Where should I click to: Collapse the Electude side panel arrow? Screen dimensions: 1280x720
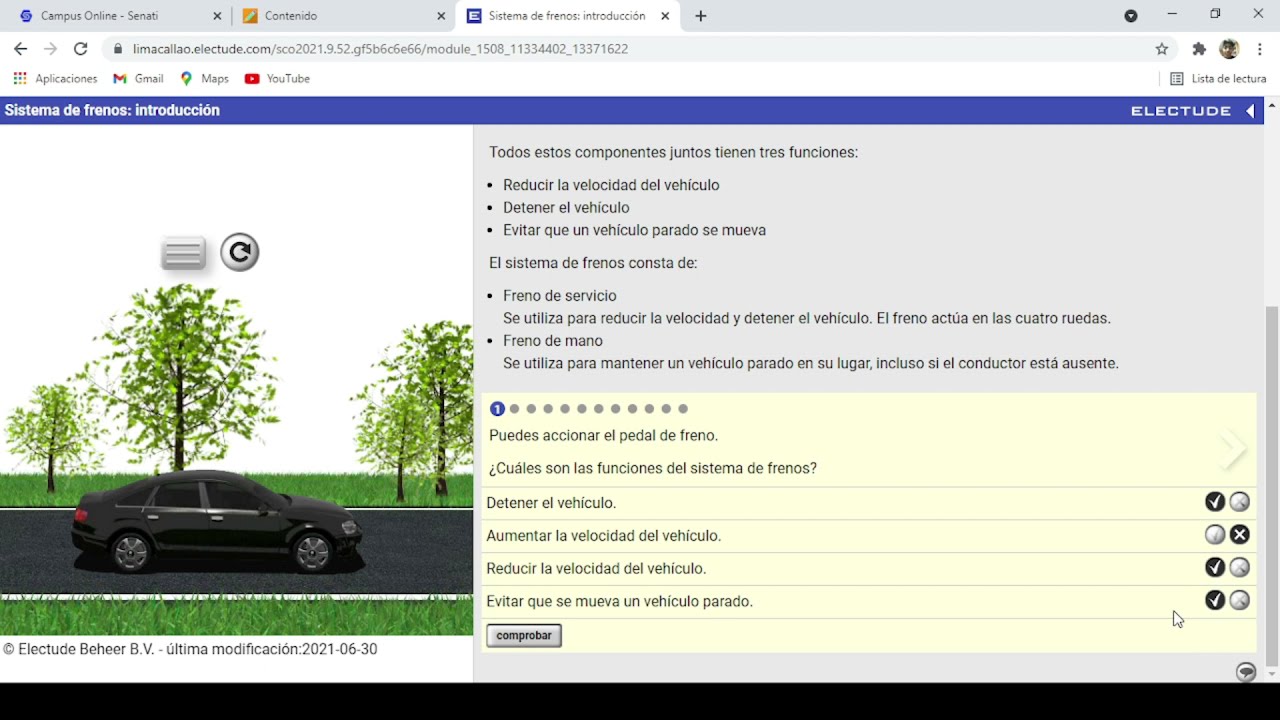[x=1250, y=111]
